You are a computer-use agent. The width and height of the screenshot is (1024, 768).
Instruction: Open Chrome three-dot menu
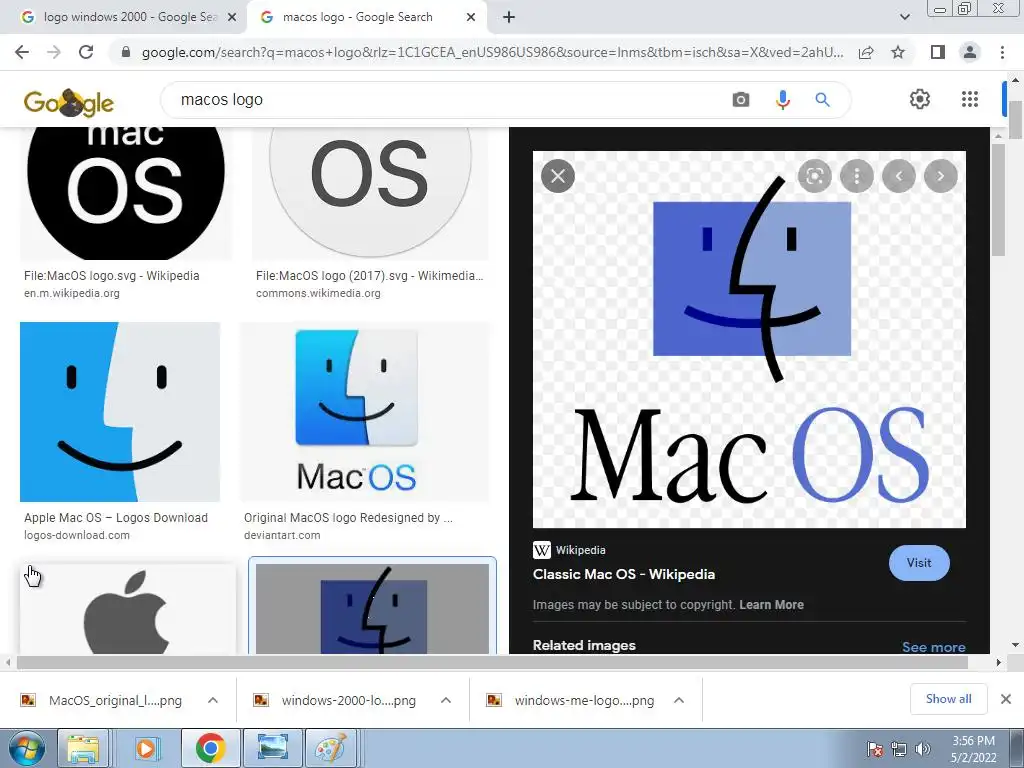tap(1002, 52)
